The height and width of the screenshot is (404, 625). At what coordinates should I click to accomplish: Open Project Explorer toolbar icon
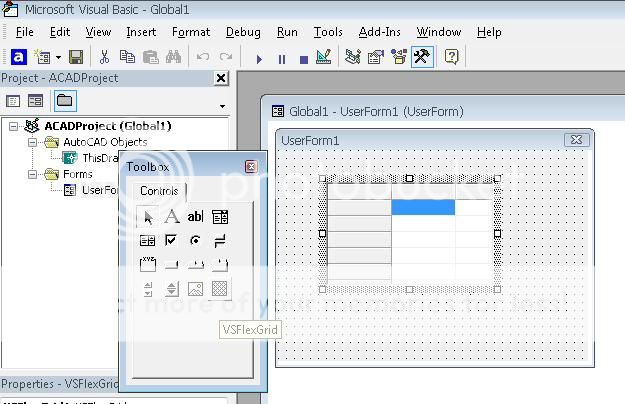point(353,57)
